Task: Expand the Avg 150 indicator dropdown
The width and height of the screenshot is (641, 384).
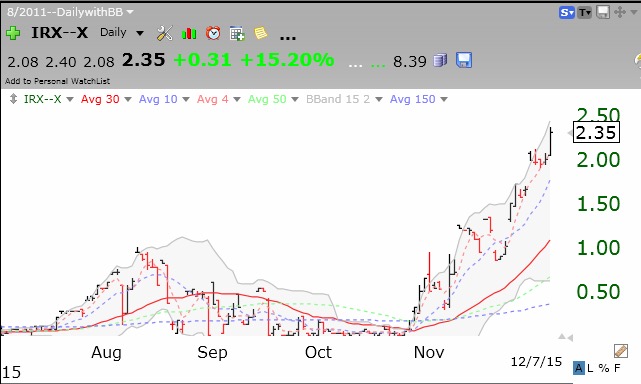Action: click(x=444, y=99)
